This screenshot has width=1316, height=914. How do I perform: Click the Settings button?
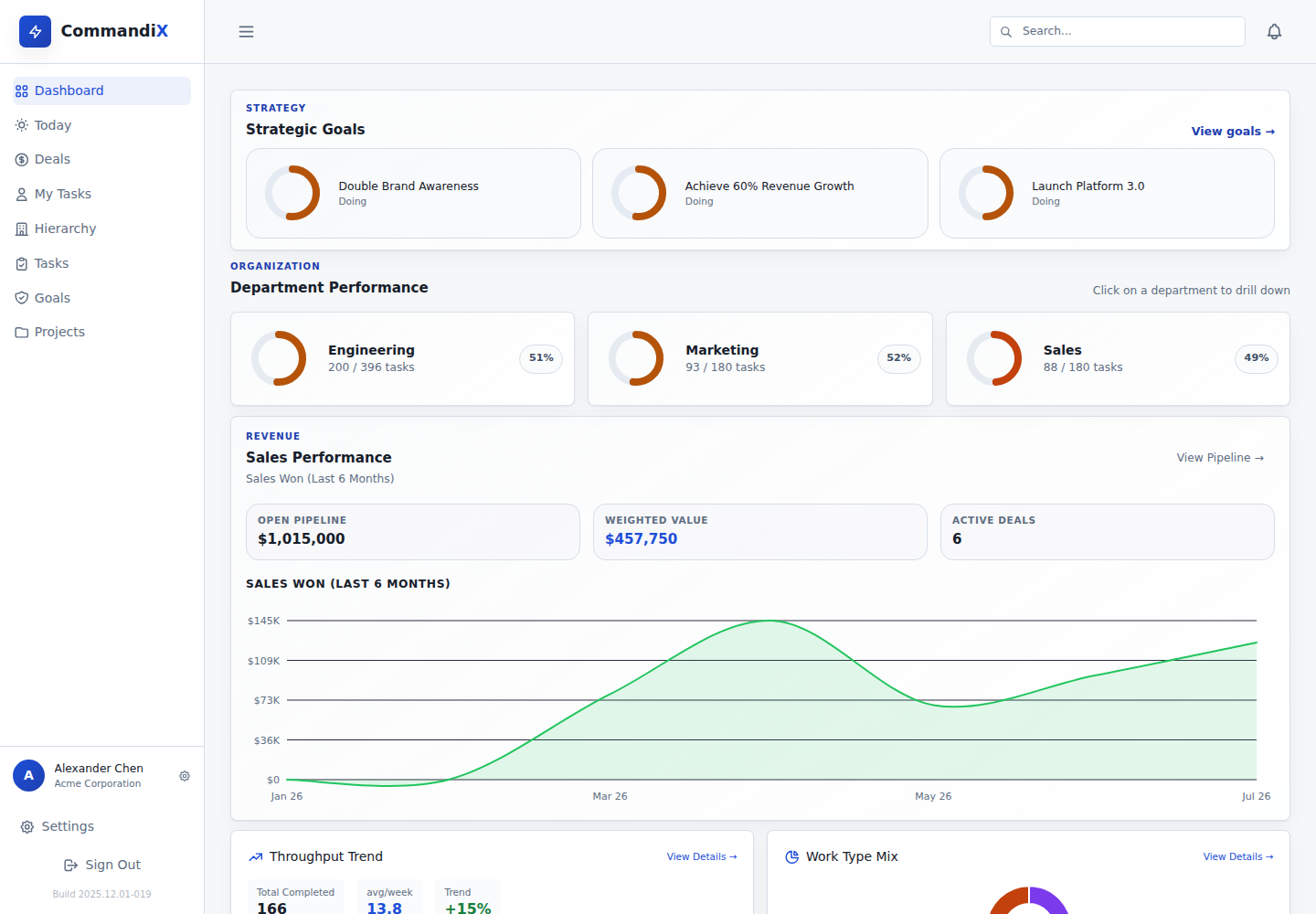click(102, 826)
